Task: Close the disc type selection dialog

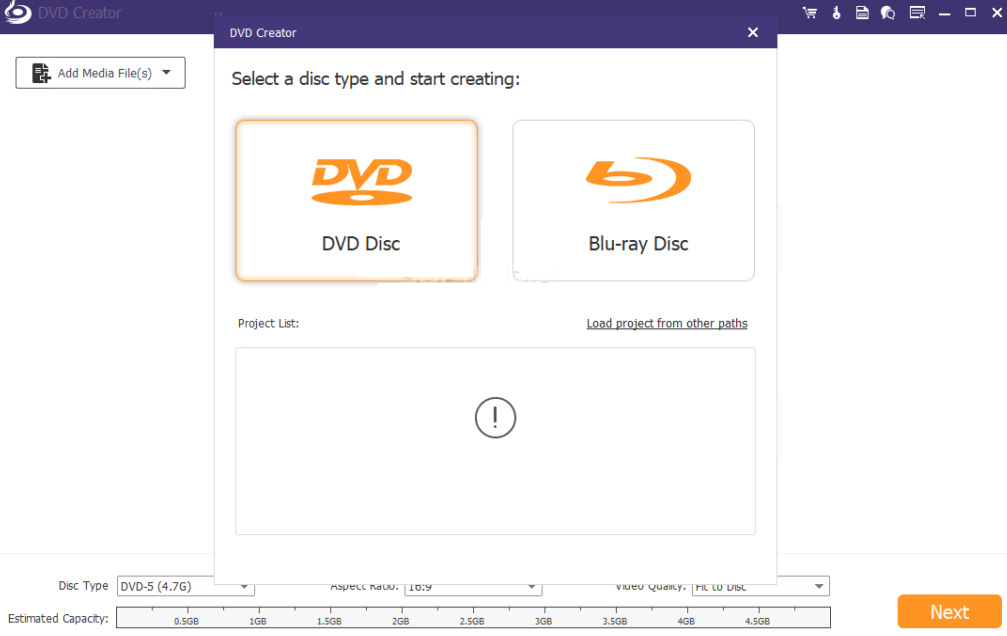Action: tap(753, 32)
